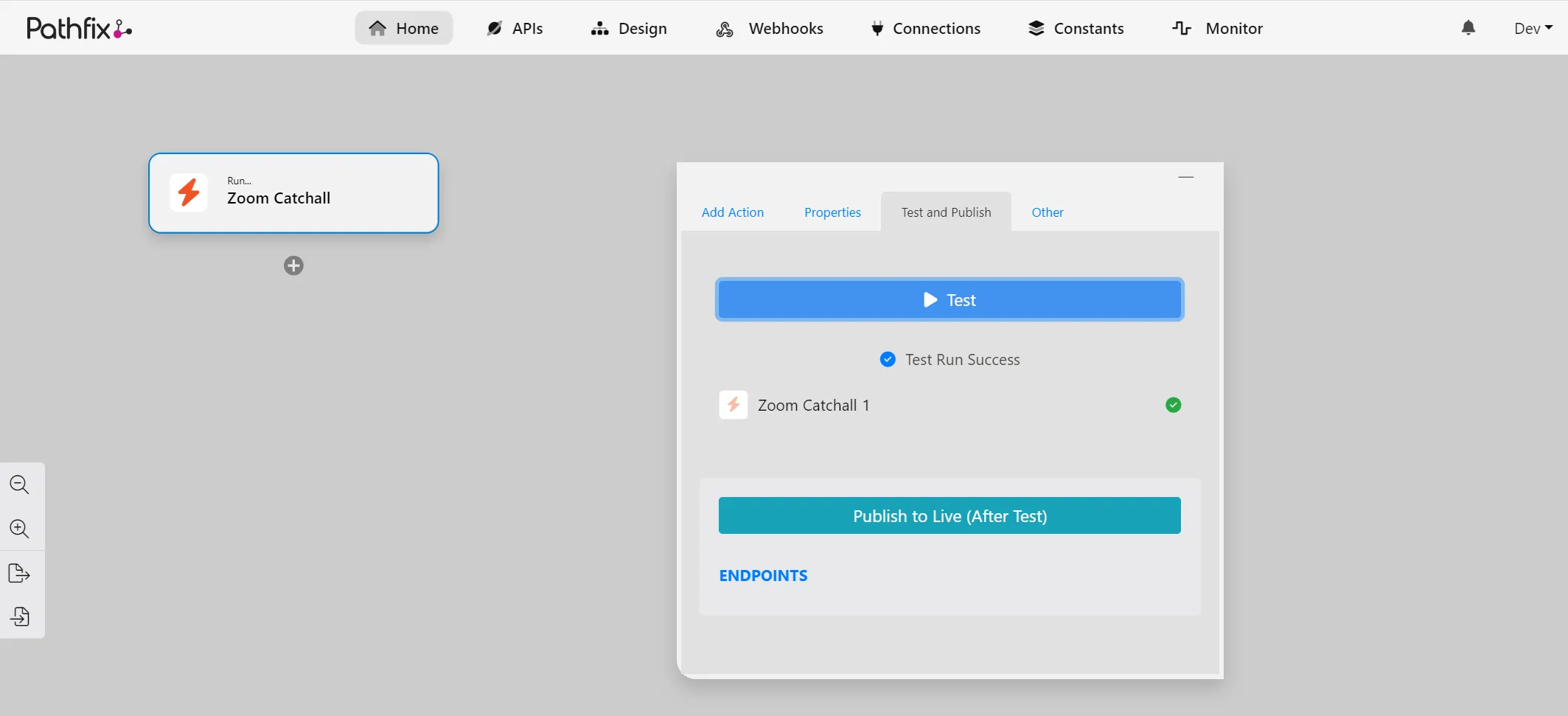
Task: Select the Test and Publish tab
Action: point(946,212)
